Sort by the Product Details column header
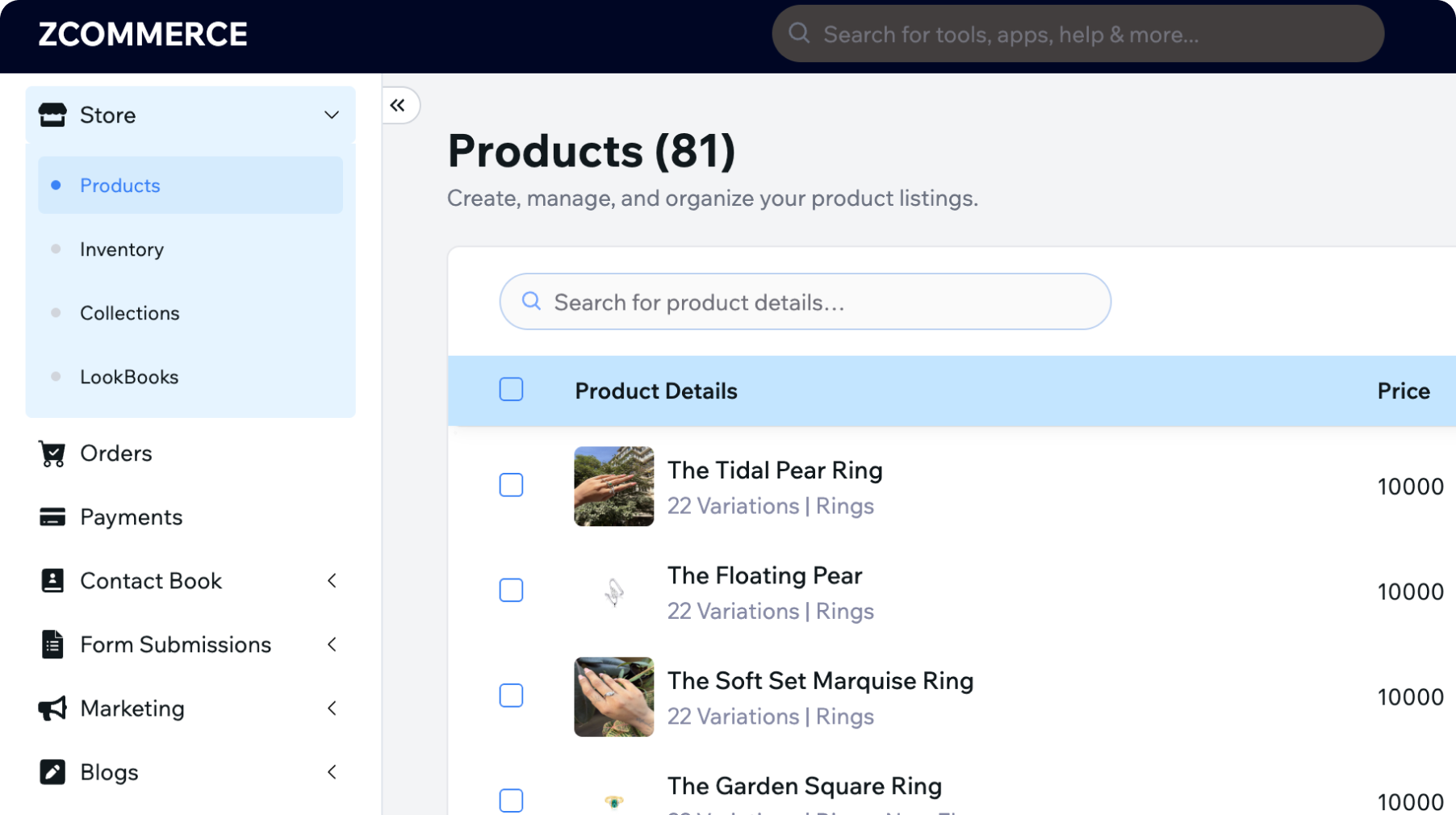1456x815 pixels. 656,391
